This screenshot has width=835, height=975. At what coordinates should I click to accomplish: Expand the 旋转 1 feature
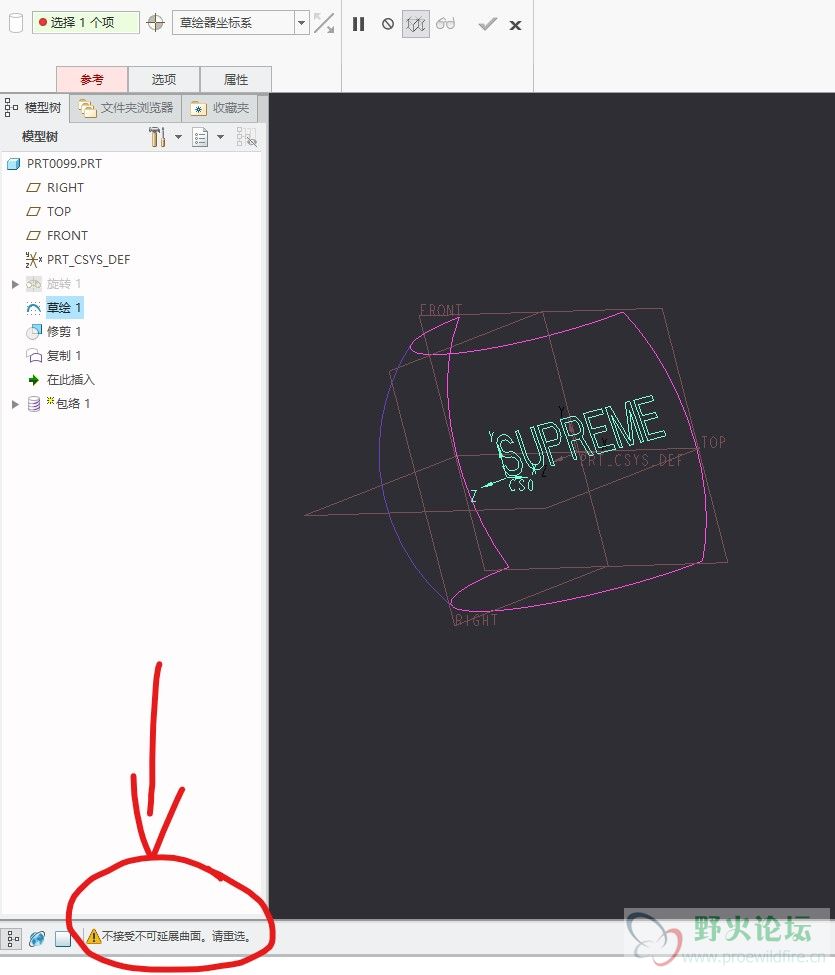coord(16,284)
